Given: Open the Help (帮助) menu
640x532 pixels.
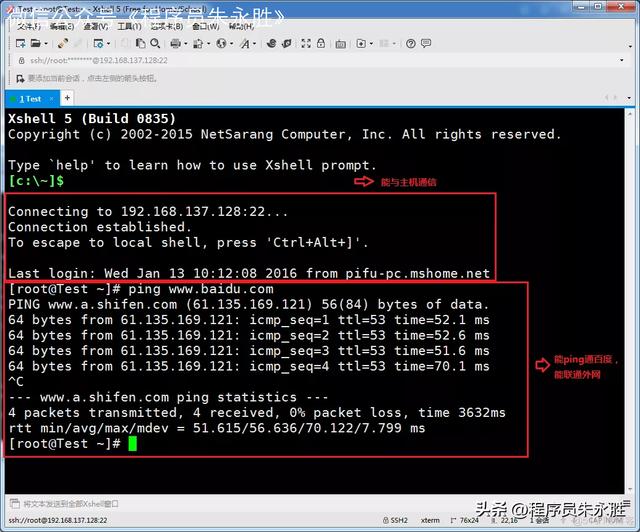Looking at the screenshot, I should tap(241, 27).
